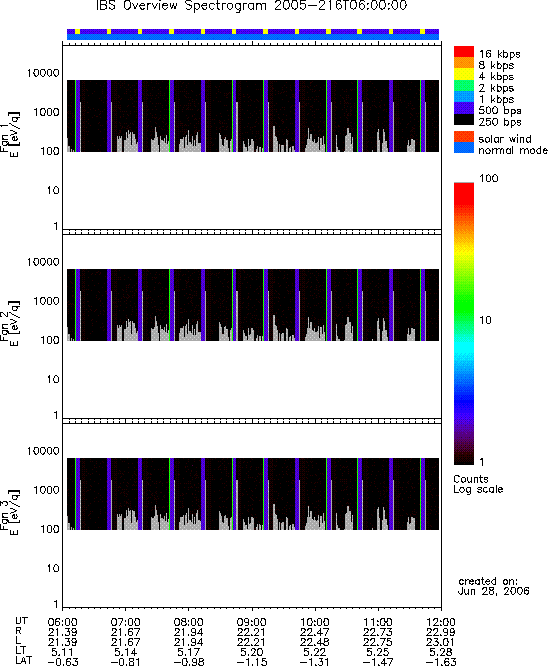
Task: Select the 'normal mode' legend text
Action: [513, 150]
